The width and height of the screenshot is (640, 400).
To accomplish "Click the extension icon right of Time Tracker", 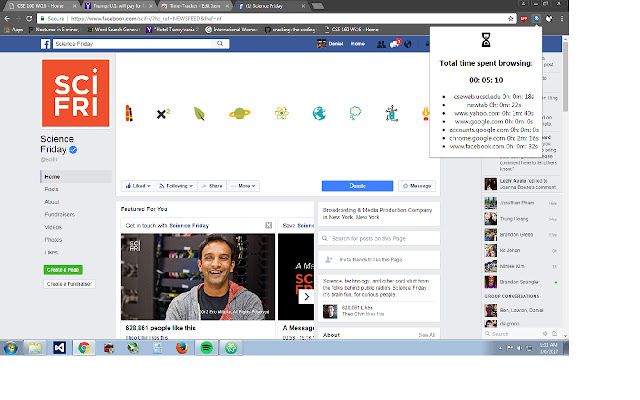I will 549,18.
